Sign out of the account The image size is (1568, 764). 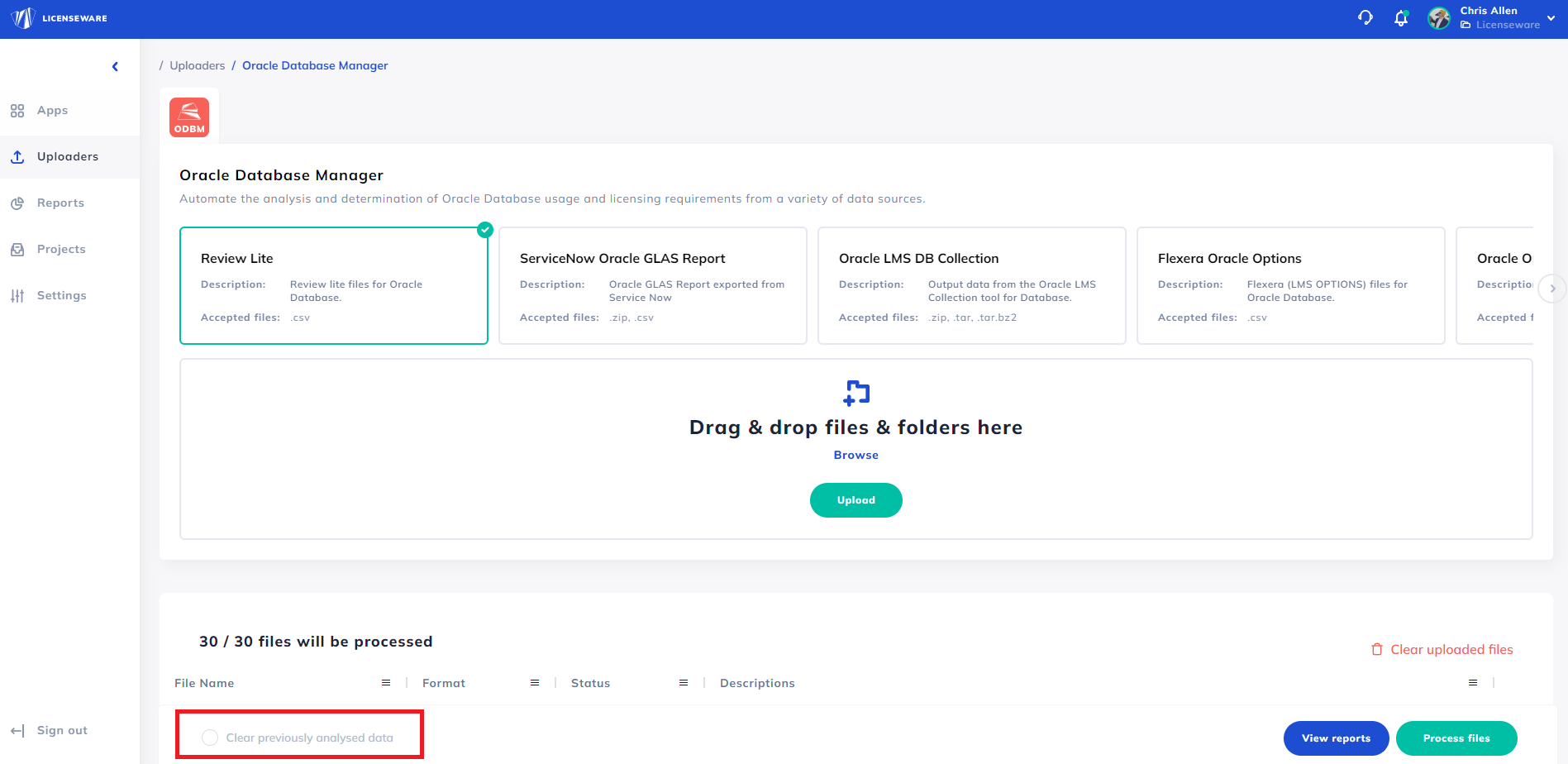click(62, 730)
